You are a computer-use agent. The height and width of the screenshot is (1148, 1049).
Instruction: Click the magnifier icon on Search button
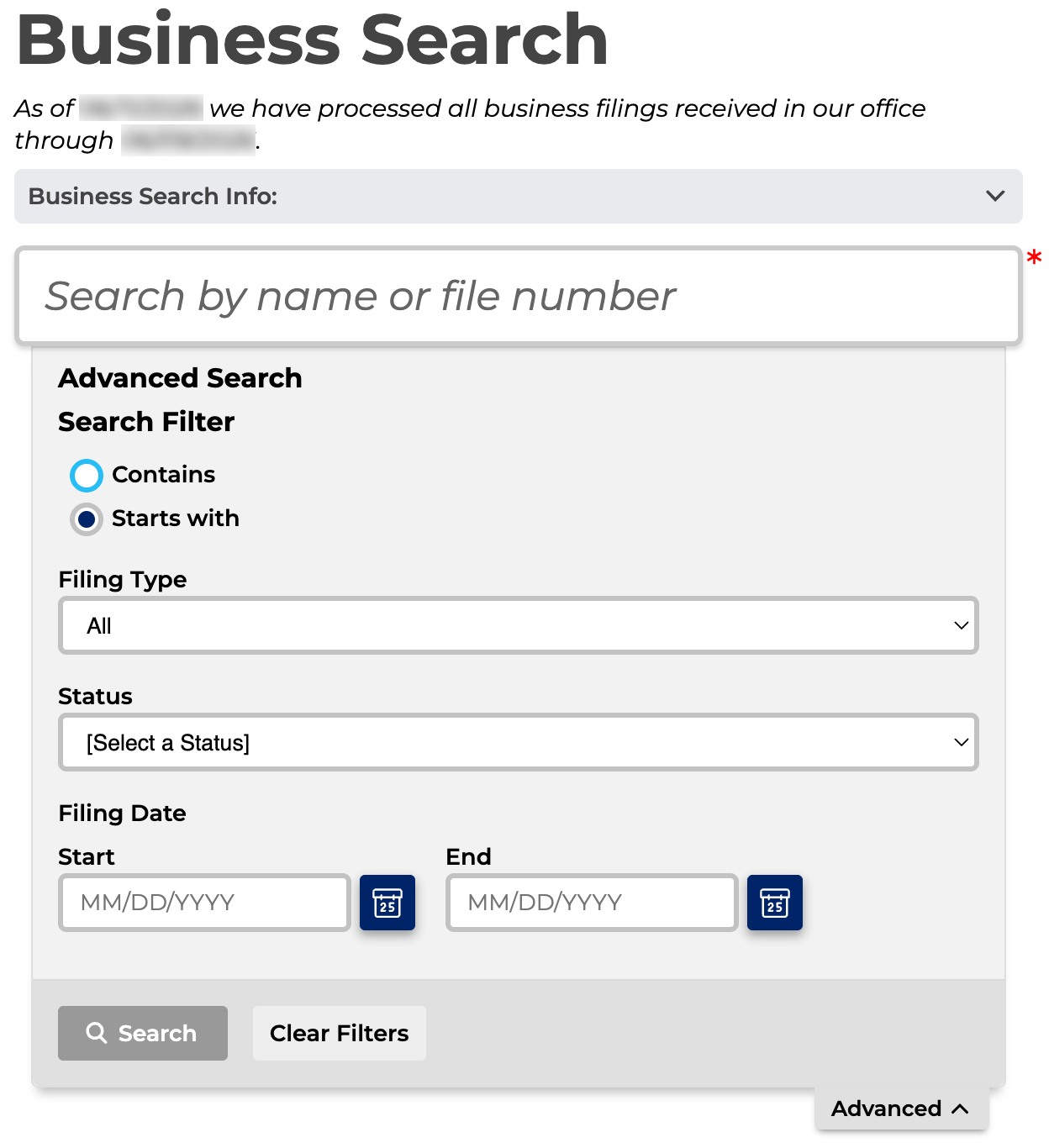[97, 1033]
